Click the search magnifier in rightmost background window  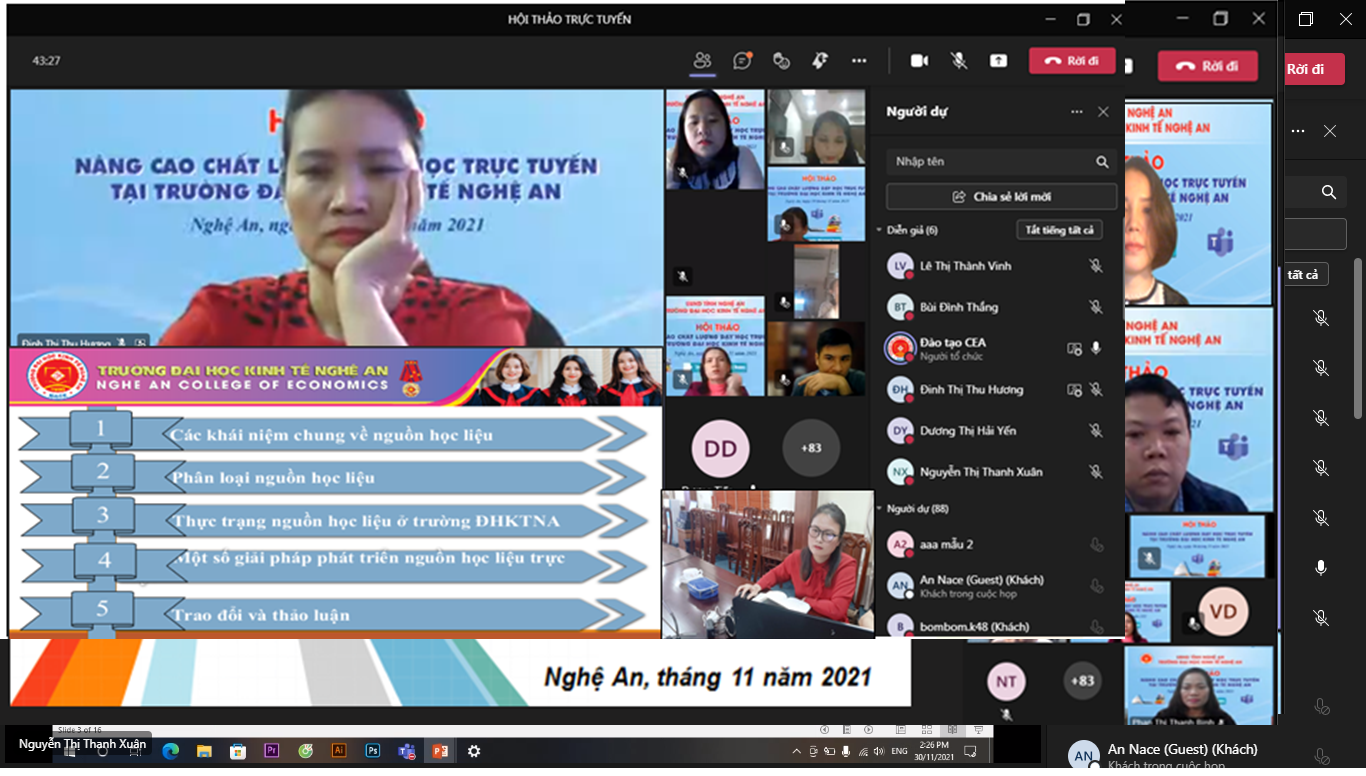click(1329, 193)
